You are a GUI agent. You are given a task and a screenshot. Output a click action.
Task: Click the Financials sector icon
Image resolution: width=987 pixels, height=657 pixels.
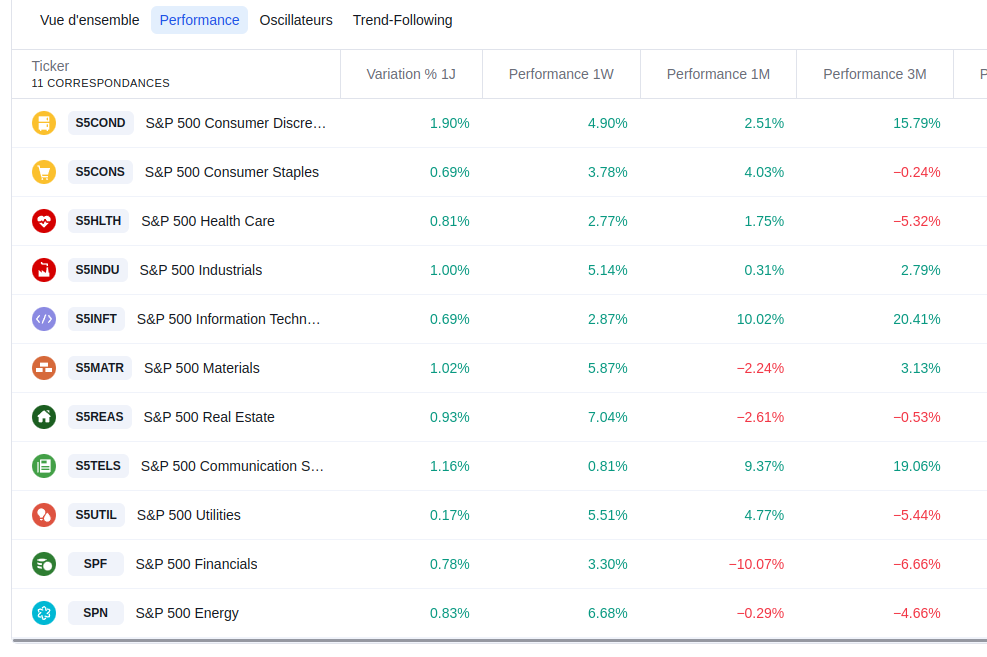44,564
